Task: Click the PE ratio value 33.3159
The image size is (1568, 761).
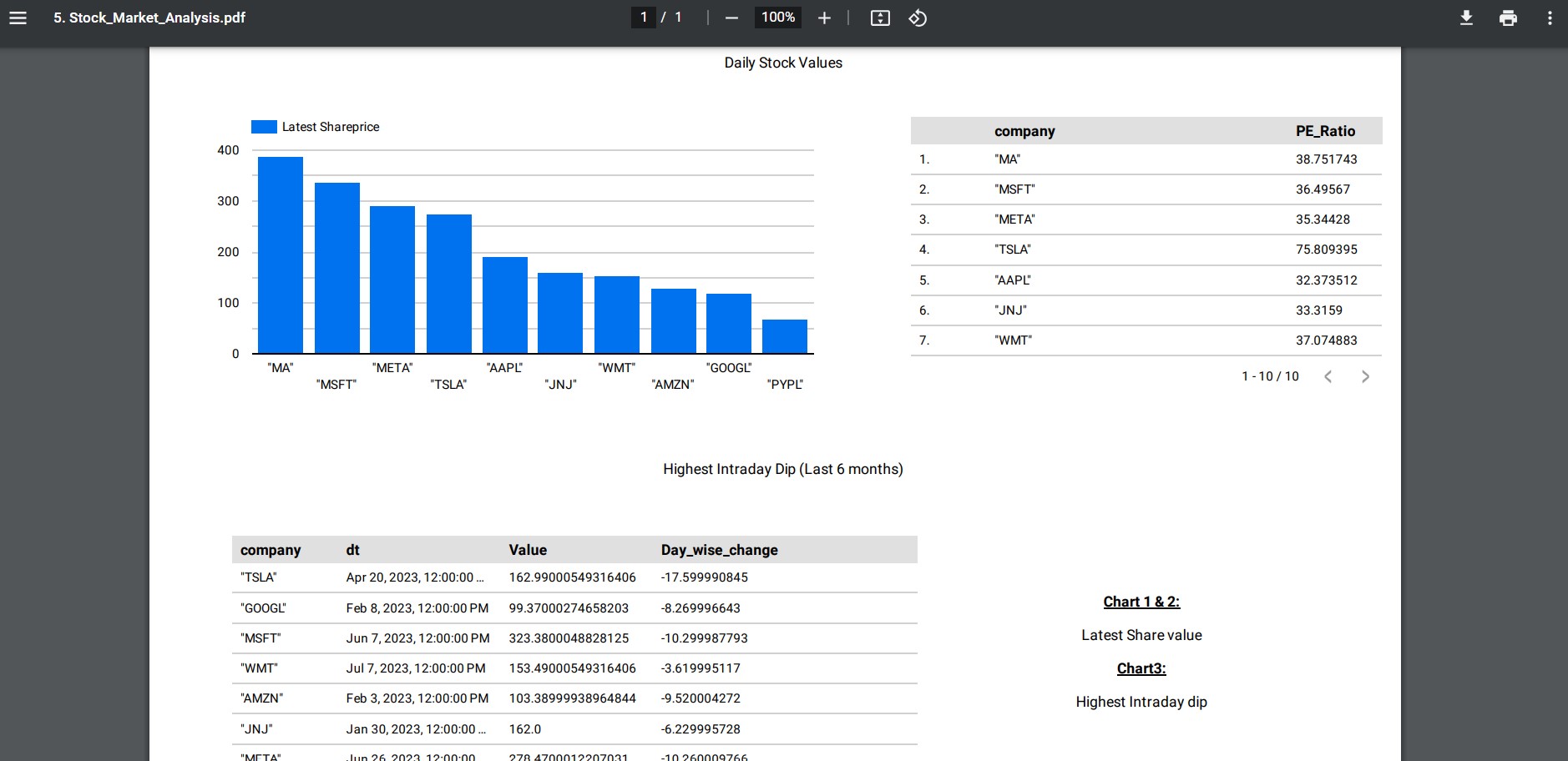Action: coord(1319,310)
